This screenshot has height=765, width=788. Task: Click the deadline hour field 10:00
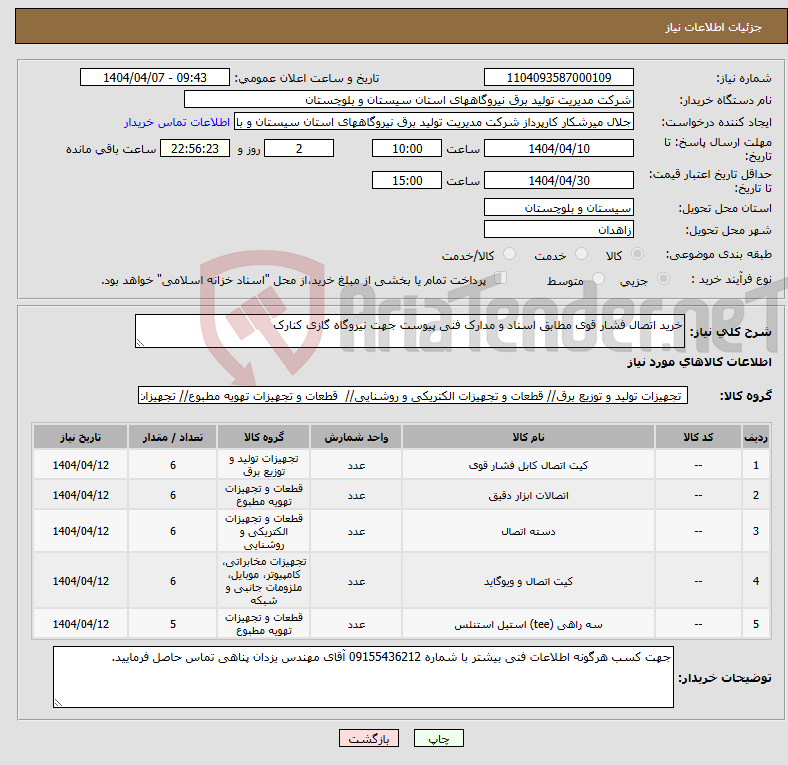point(407,148)
